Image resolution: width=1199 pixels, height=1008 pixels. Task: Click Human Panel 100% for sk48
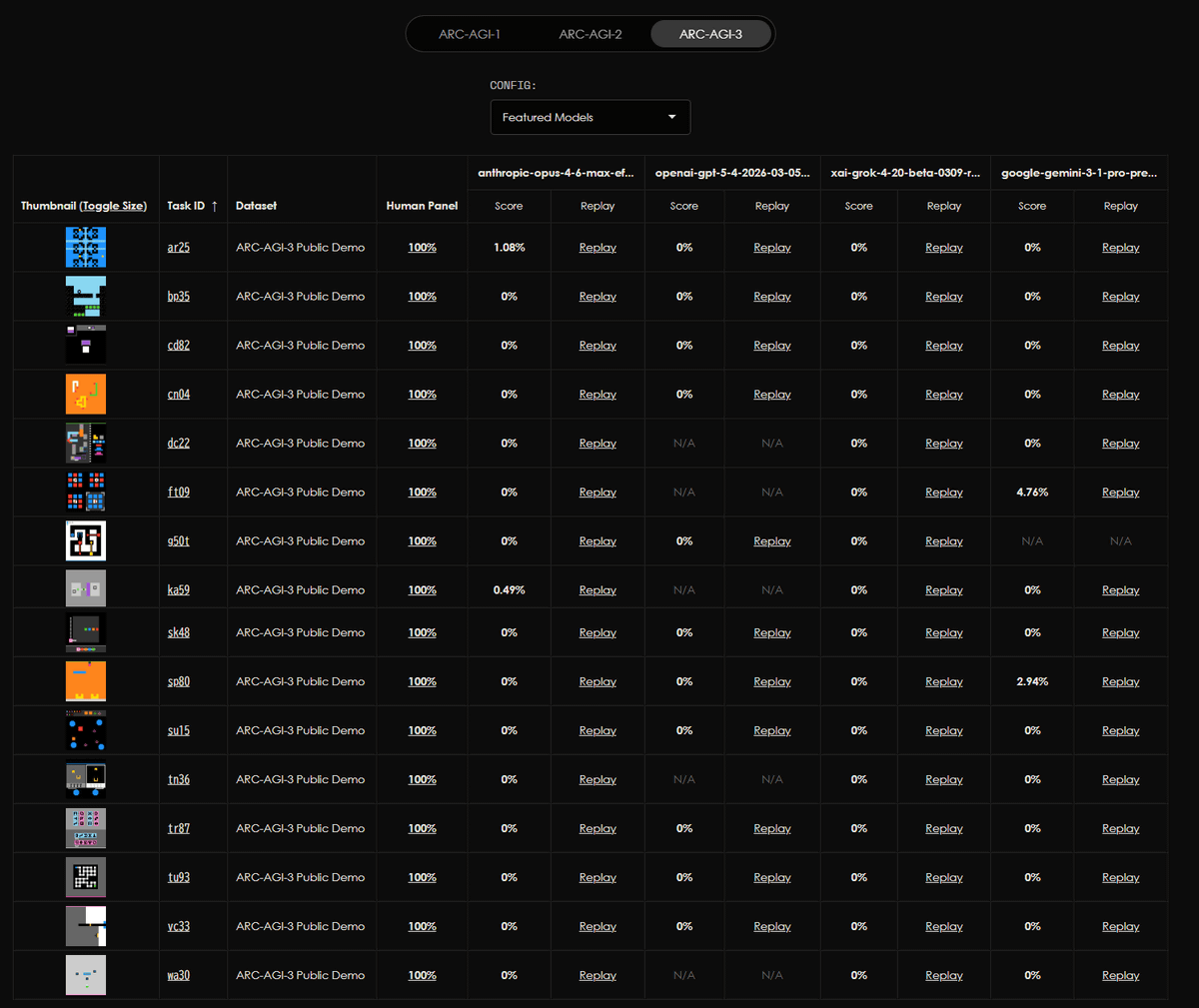[422, 632]
